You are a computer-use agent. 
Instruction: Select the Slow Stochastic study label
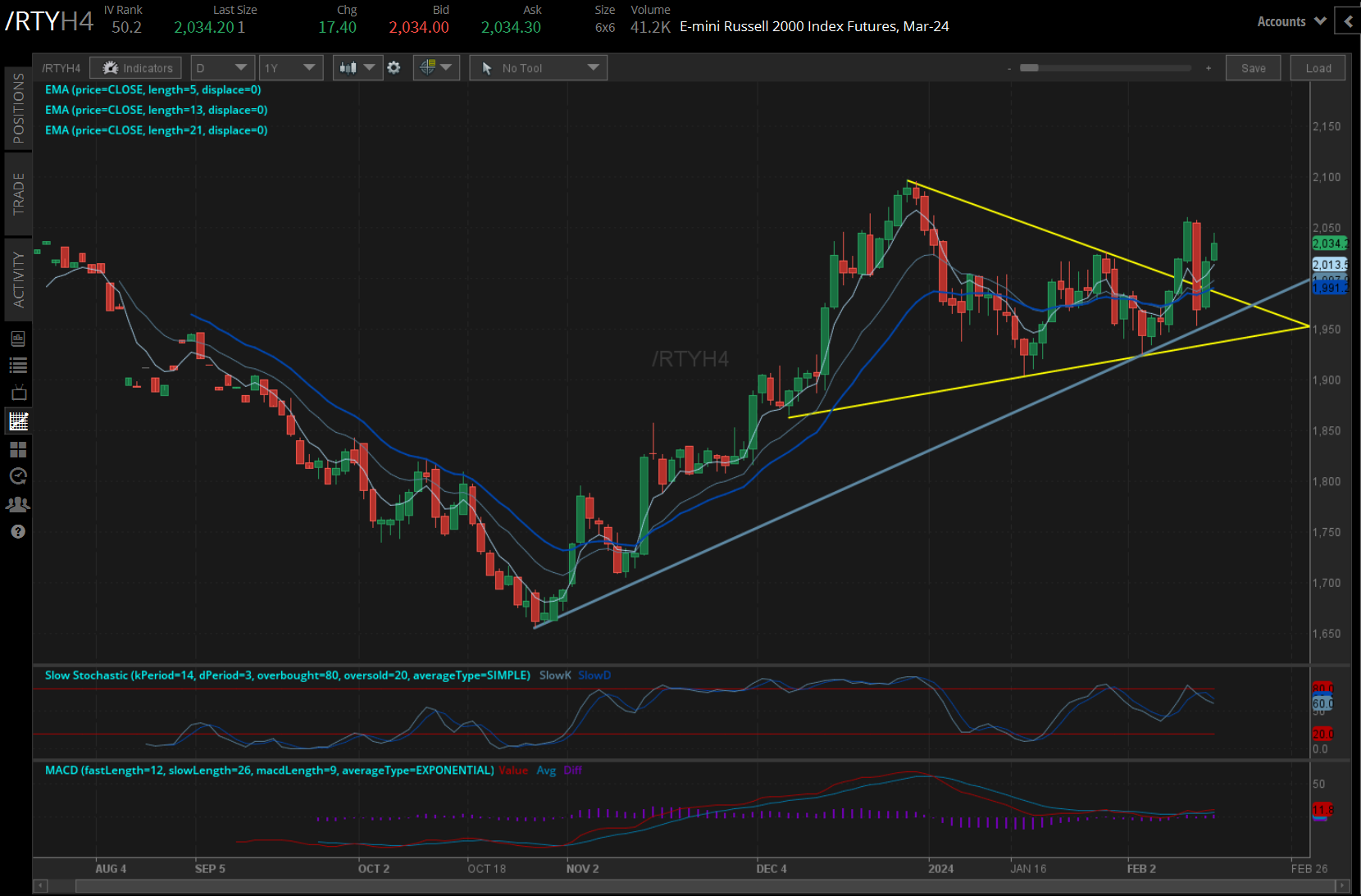click(288, 675)
